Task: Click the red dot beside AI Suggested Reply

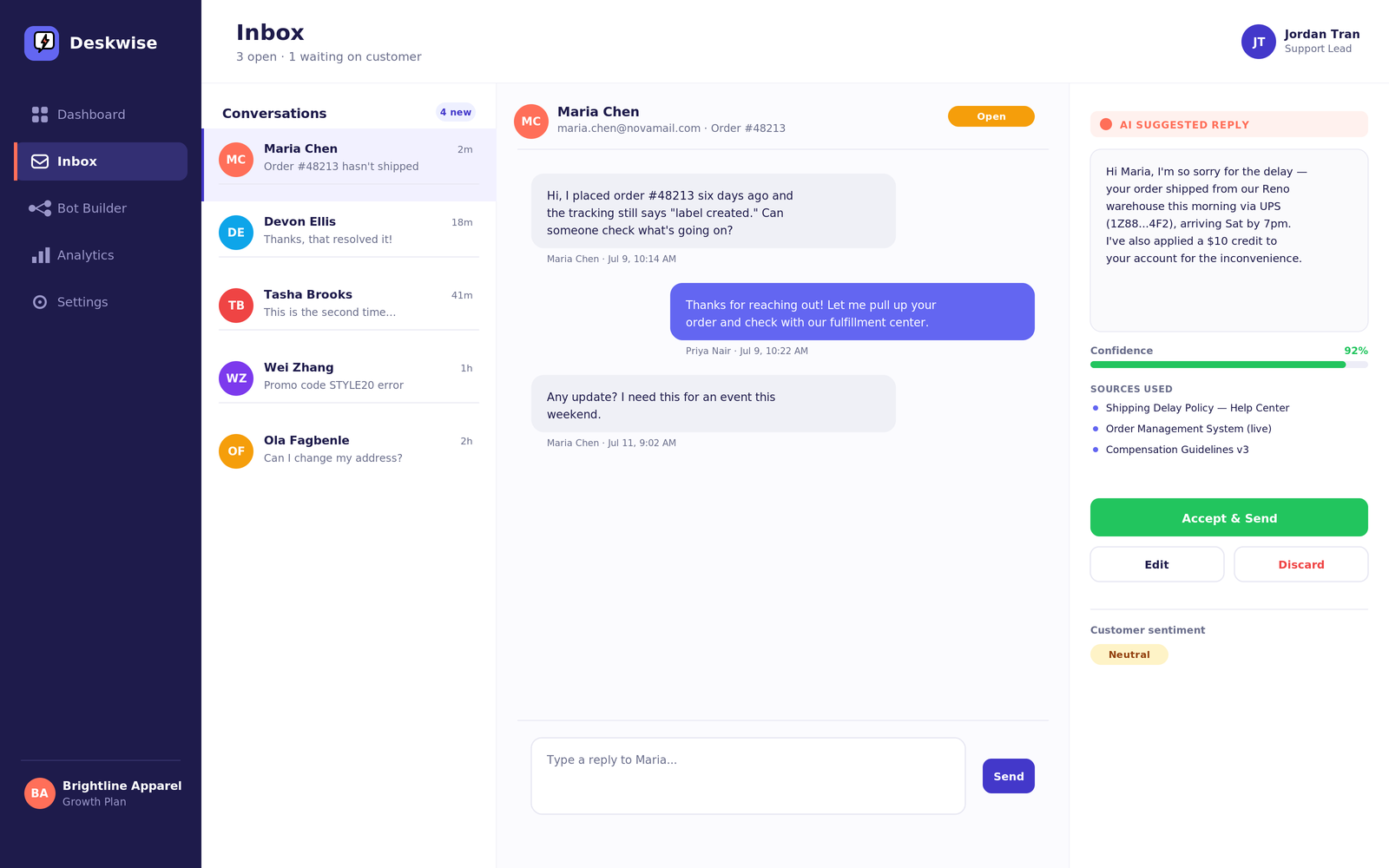Action: pyautogui.click(x=1106, y=124)
